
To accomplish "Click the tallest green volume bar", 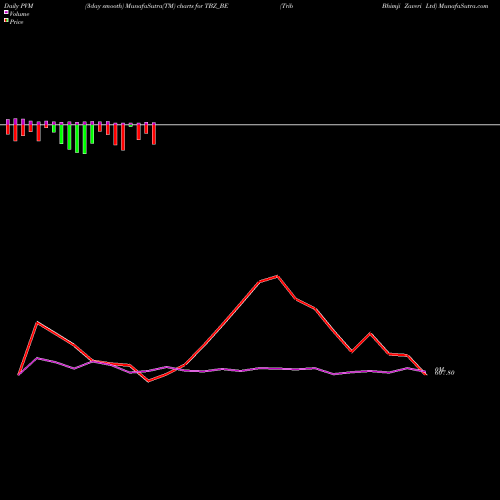I will tap(85, 138).
